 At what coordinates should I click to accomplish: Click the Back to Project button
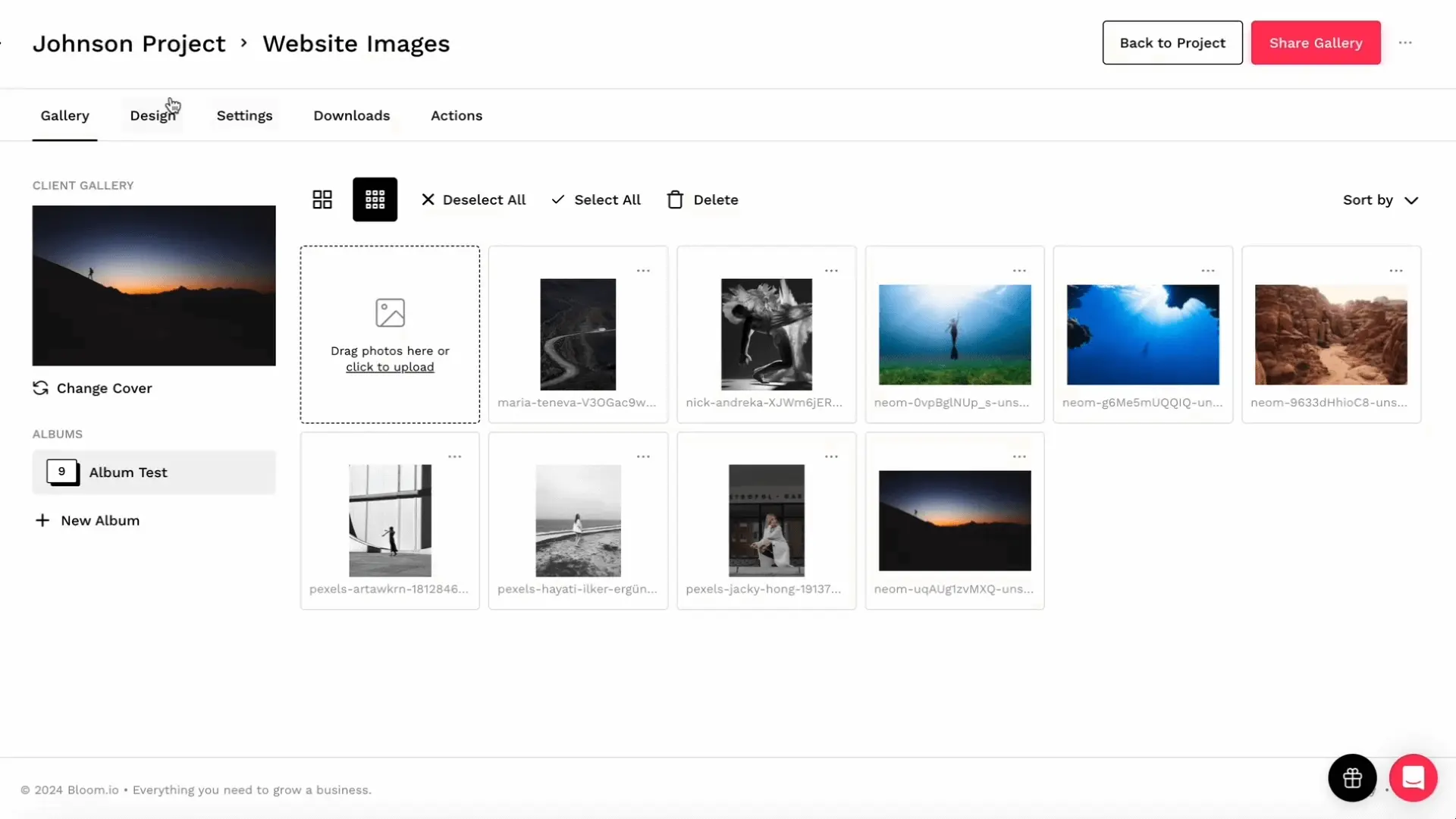point(1172,42)
